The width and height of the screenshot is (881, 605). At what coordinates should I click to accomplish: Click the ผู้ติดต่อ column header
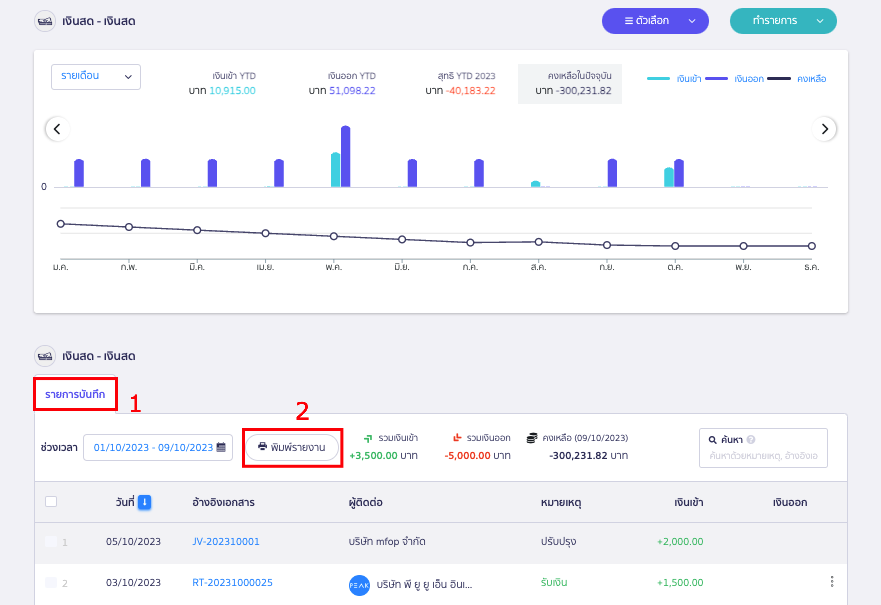point(366,502)
